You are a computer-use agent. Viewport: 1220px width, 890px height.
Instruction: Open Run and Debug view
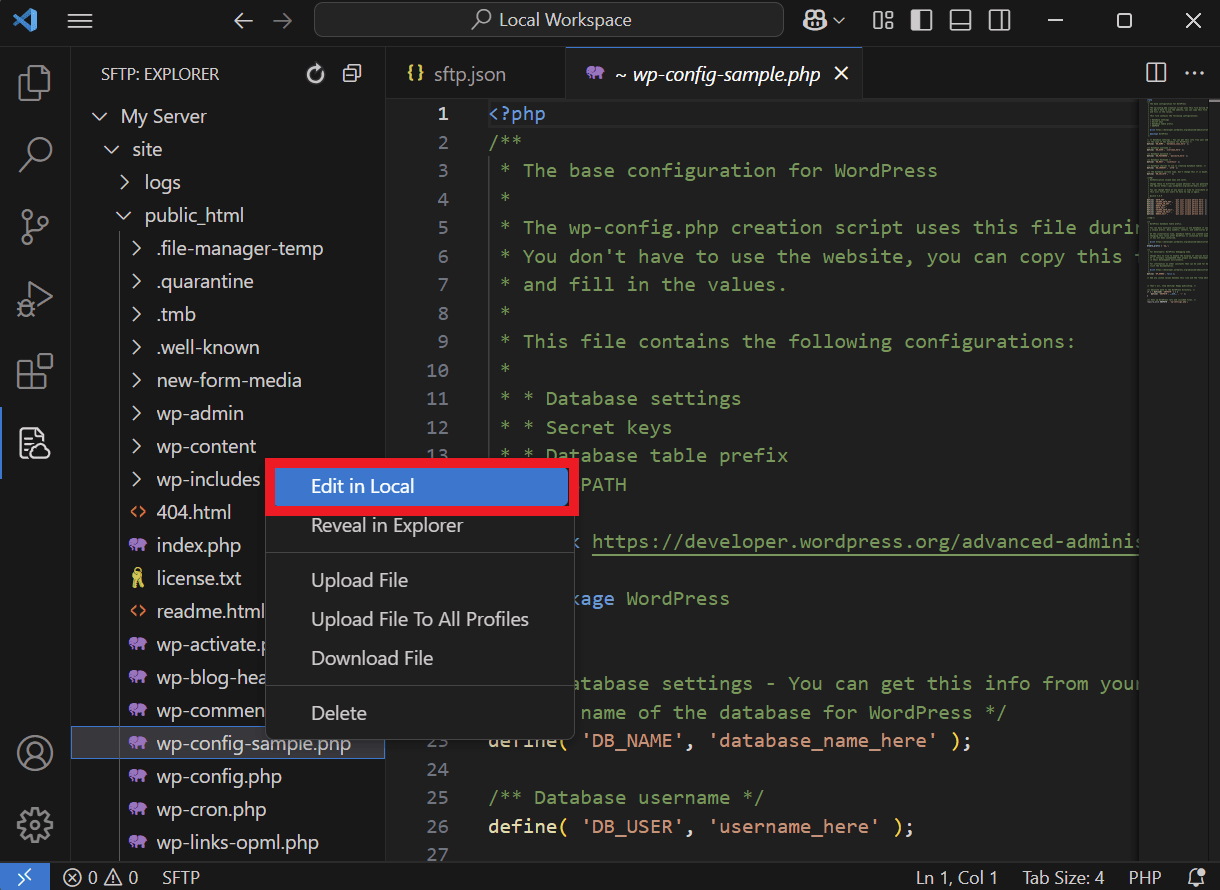pyautogui.click(x=35, y=299)
